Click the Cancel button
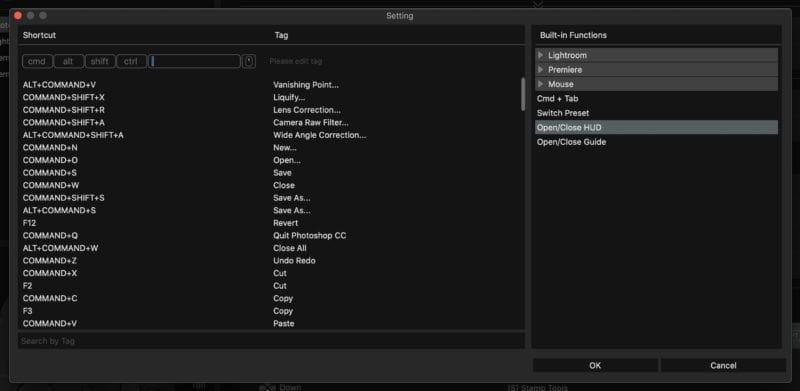 click(723, 365)
